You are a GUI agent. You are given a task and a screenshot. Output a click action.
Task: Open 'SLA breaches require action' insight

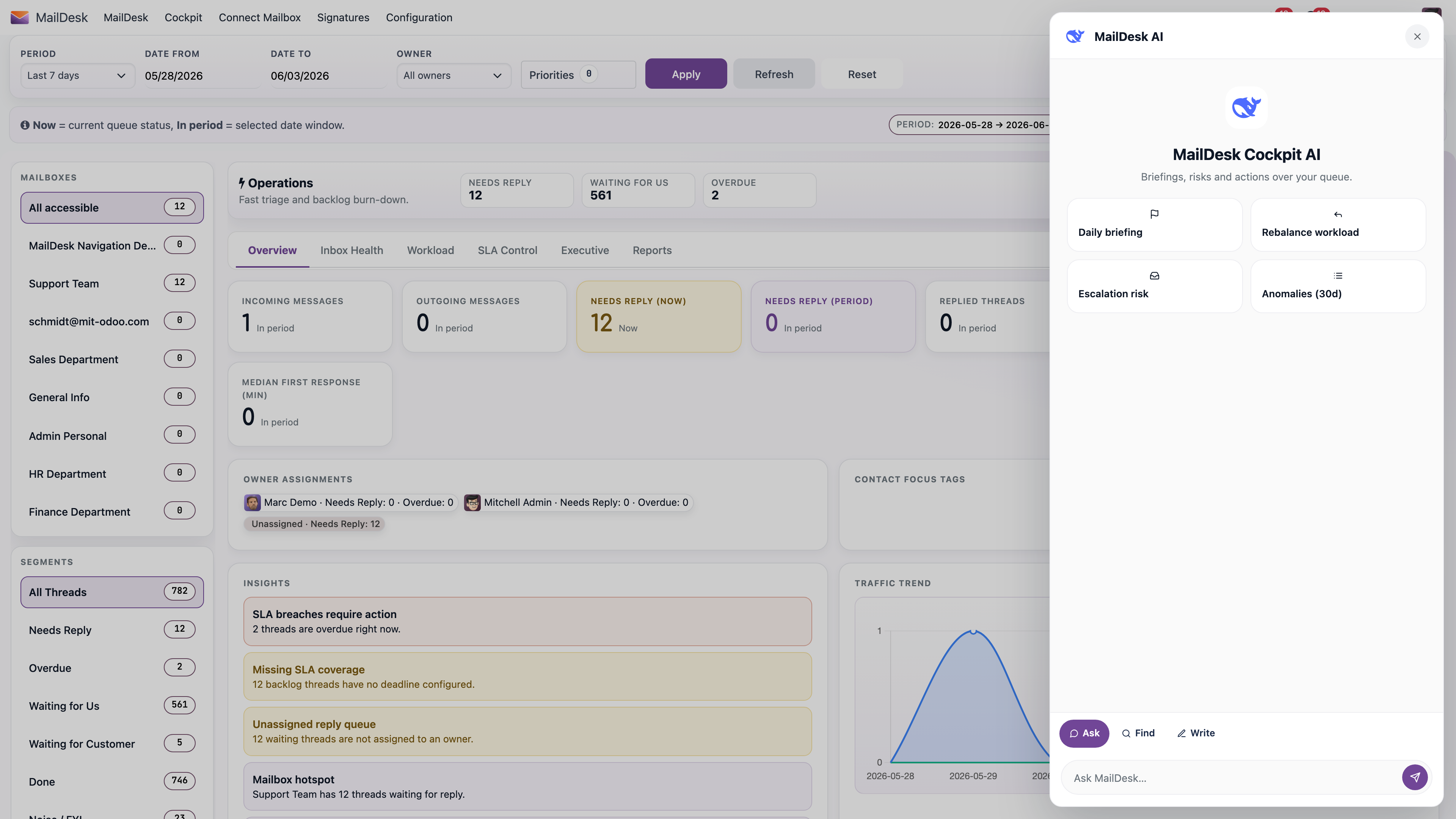[527, 621]
